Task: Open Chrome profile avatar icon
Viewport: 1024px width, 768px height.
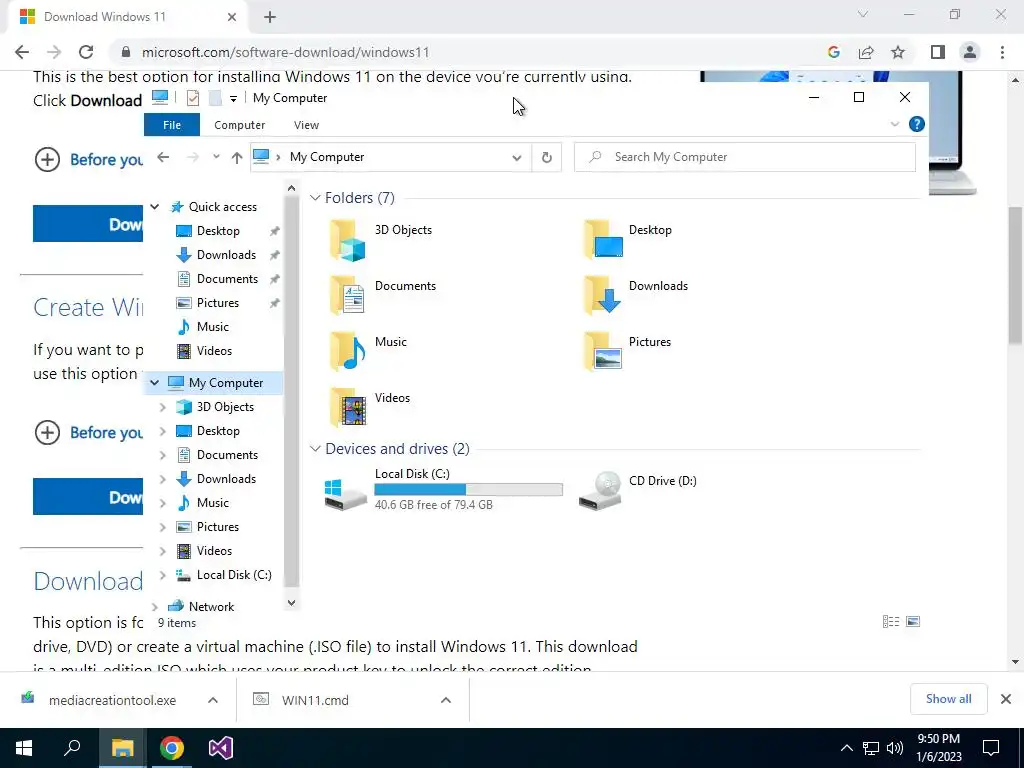Action: coord(970,52)
